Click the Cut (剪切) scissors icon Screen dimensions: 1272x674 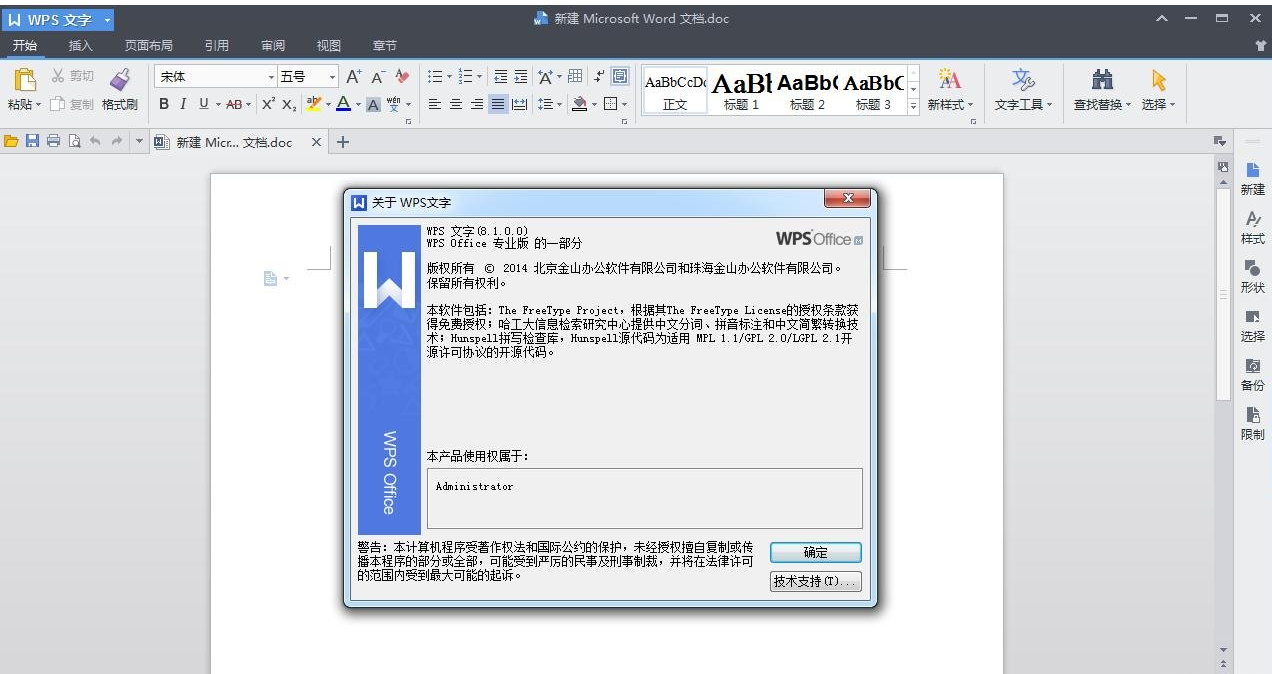(x=59, y=76)
